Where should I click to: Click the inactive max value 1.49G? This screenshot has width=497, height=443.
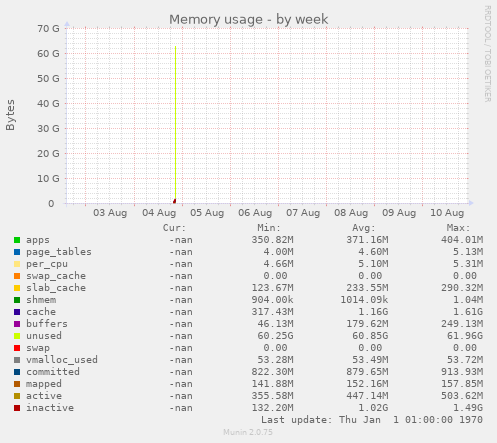pyautogui.click(x=468, y=408)
